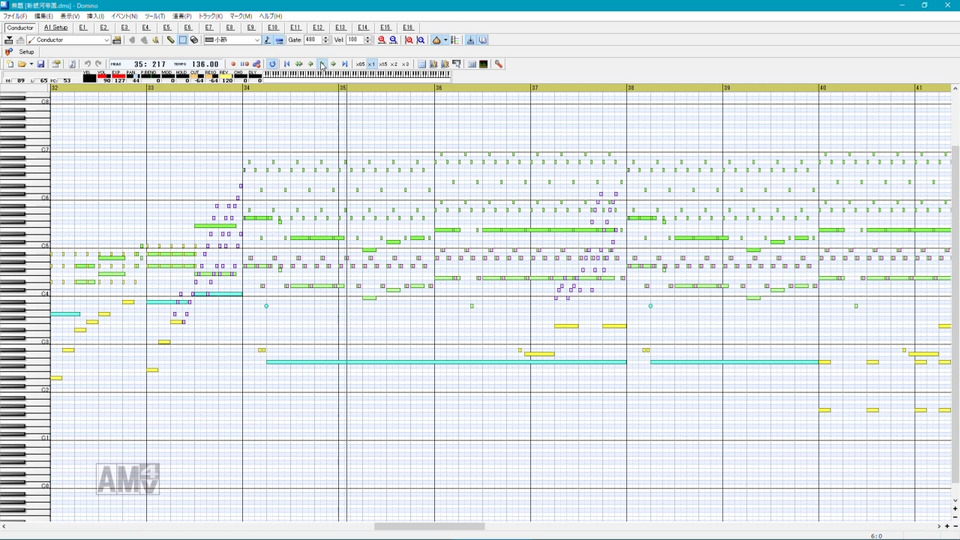This screenshot has height=540, width=960.
Task: Click the horizontal scrollbar thumb
Action: click(429, 527)
